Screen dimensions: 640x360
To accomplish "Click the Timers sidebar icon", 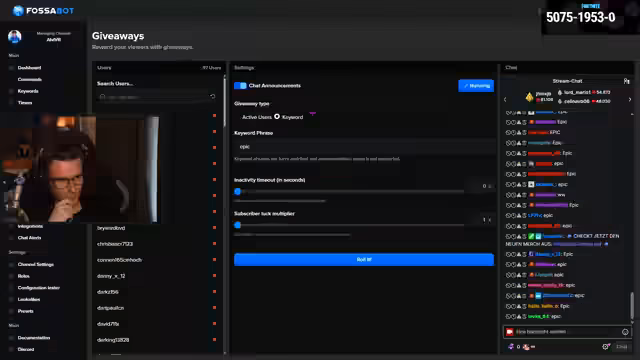I will coord(11,103).
